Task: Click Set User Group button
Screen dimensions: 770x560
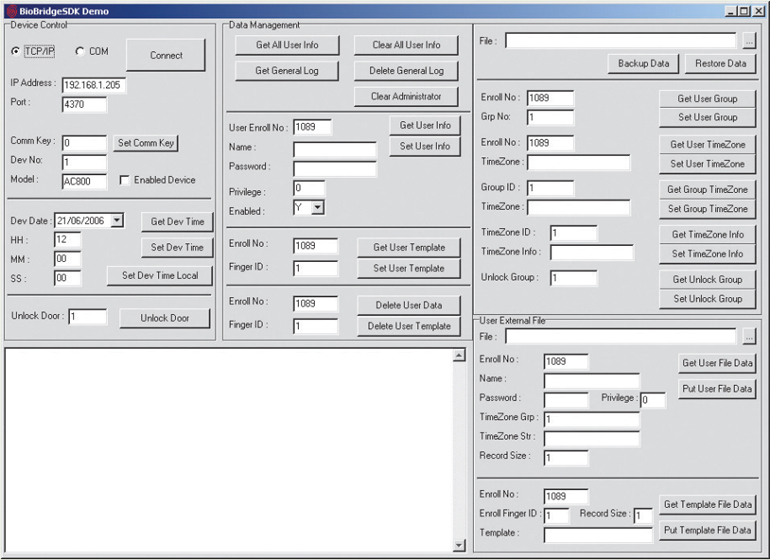Action: point(708,117)
